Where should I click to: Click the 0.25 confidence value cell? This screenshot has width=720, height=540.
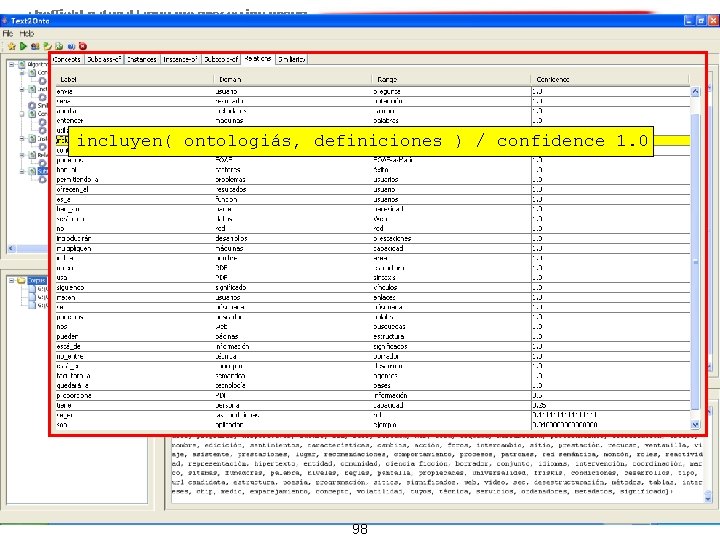click(x=540, y=405)
